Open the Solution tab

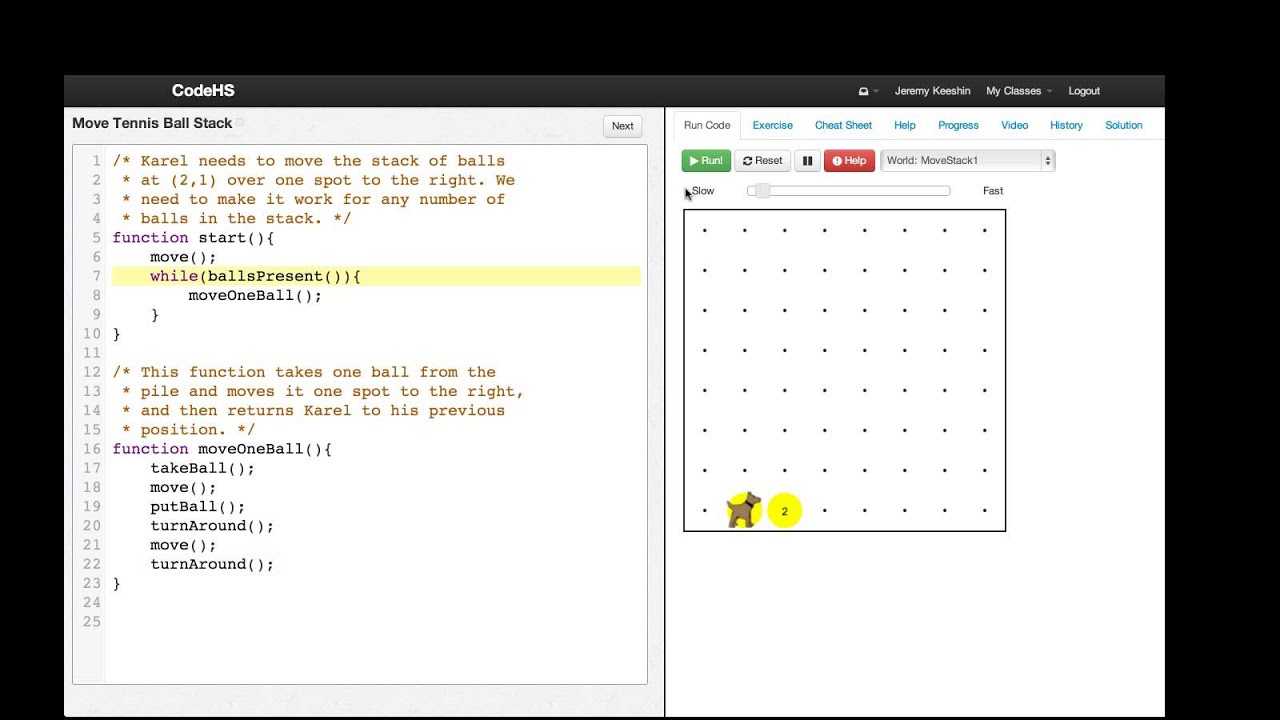click(1123, 125)
